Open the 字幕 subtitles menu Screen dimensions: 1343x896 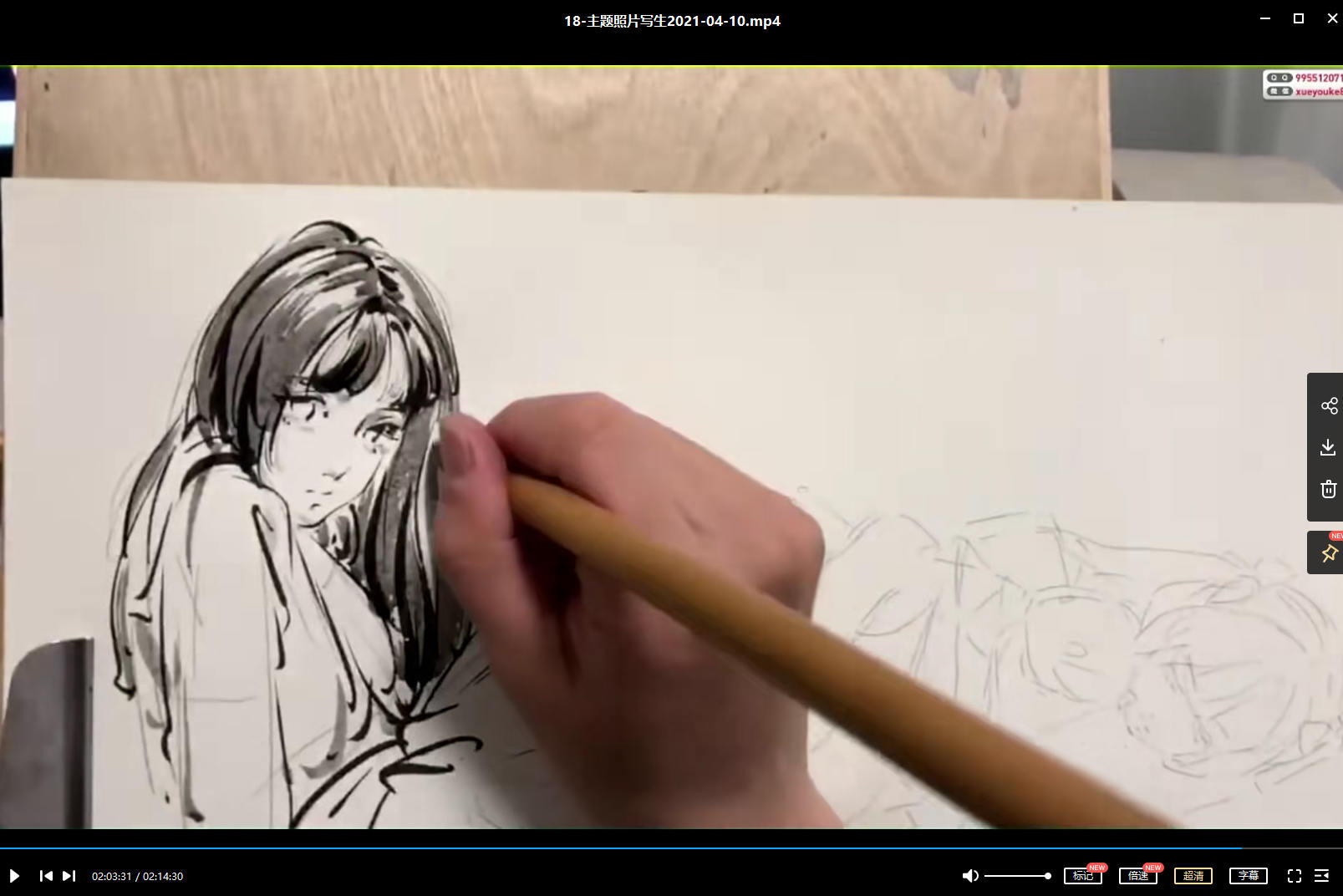click(1248, 876)
